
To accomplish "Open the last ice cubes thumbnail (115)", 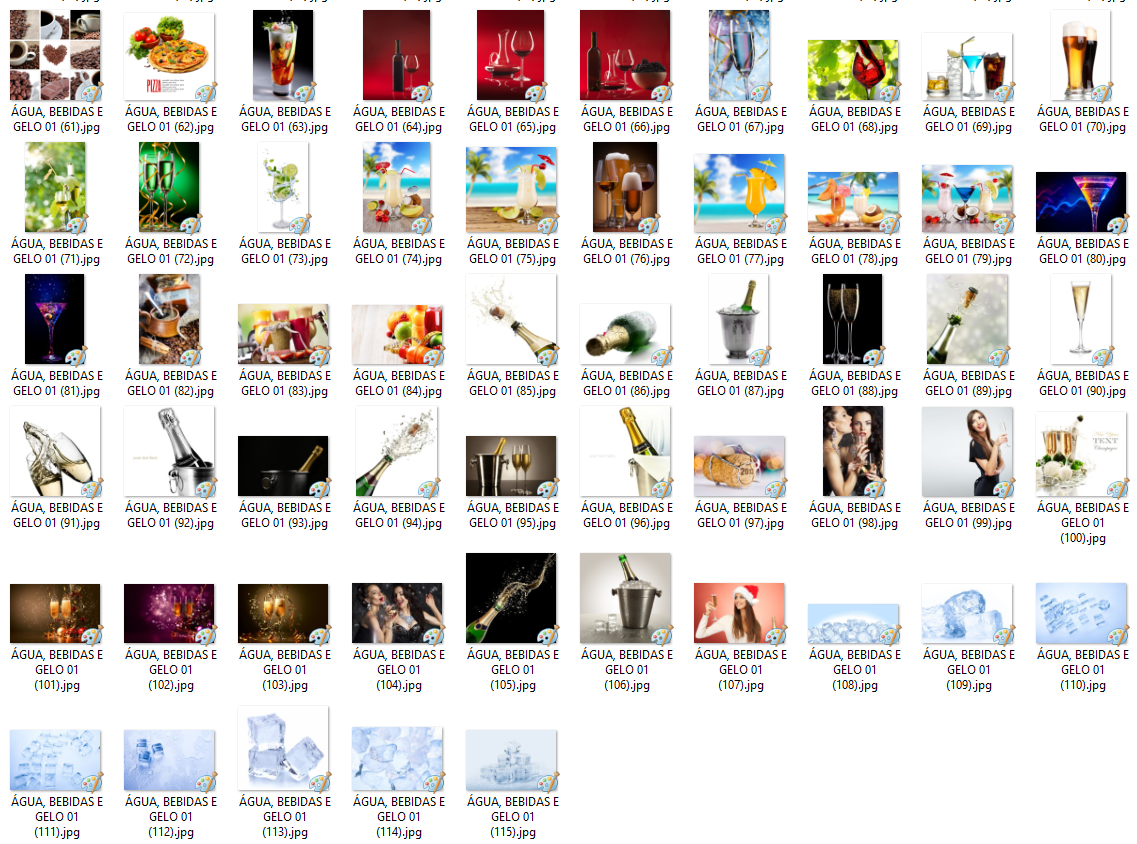I will pos(512,760).
